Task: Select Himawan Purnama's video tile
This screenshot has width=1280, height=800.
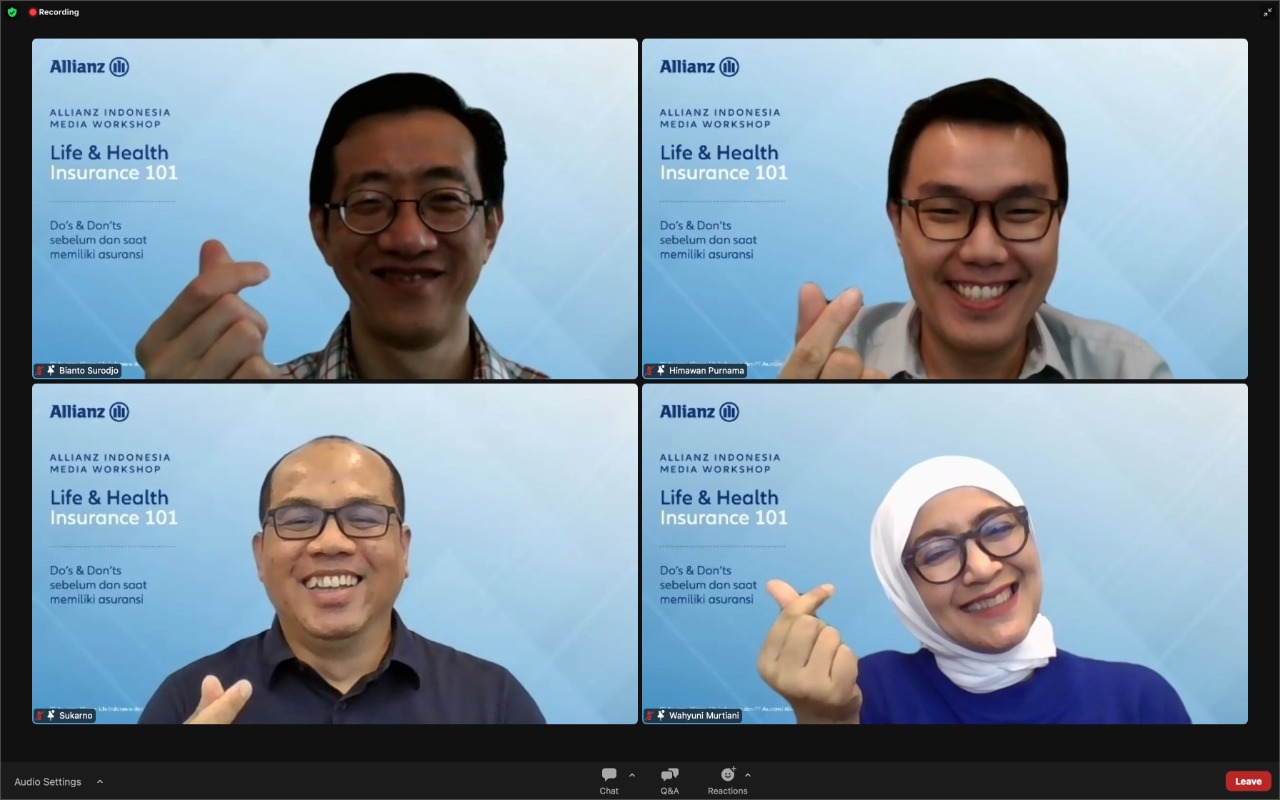Action: click(x=944, y=209)
